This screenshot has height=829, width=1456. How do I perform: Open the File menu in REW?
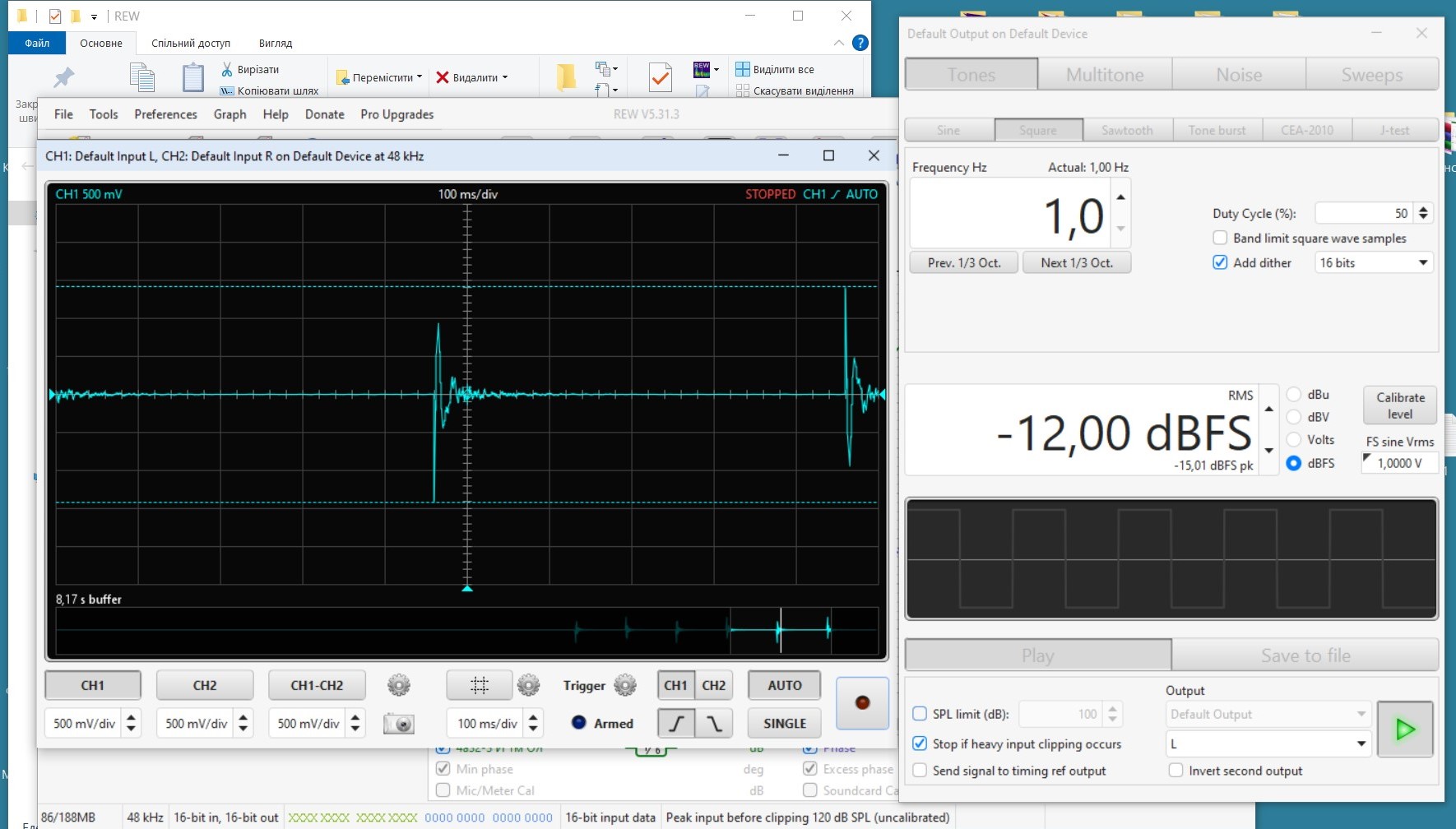point(63,114)
